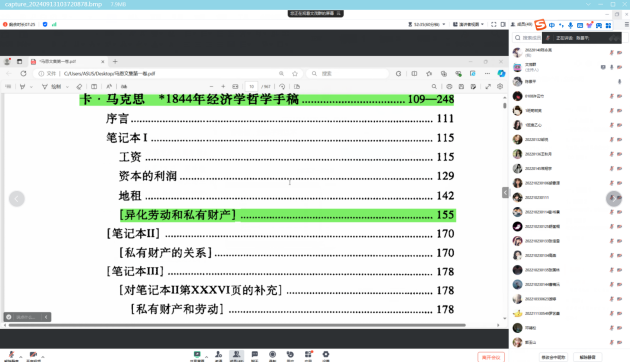Expand the meeting duration timer dropdown
The height and width of the screenshot is (362, 630).
pos(444,25)
